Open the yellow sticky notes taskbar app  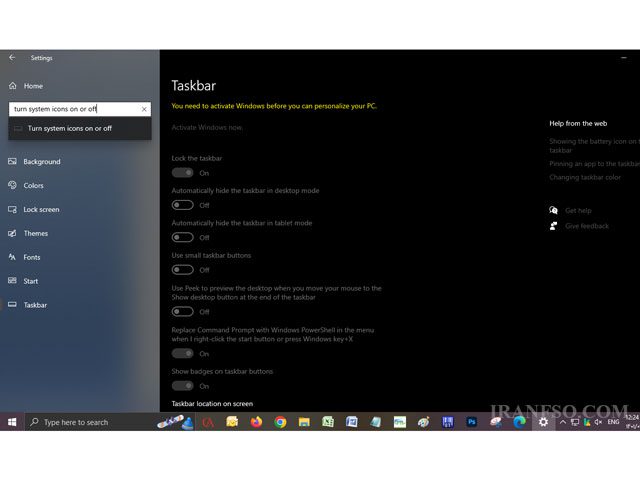pyautogui.click(x=232, y=422)
